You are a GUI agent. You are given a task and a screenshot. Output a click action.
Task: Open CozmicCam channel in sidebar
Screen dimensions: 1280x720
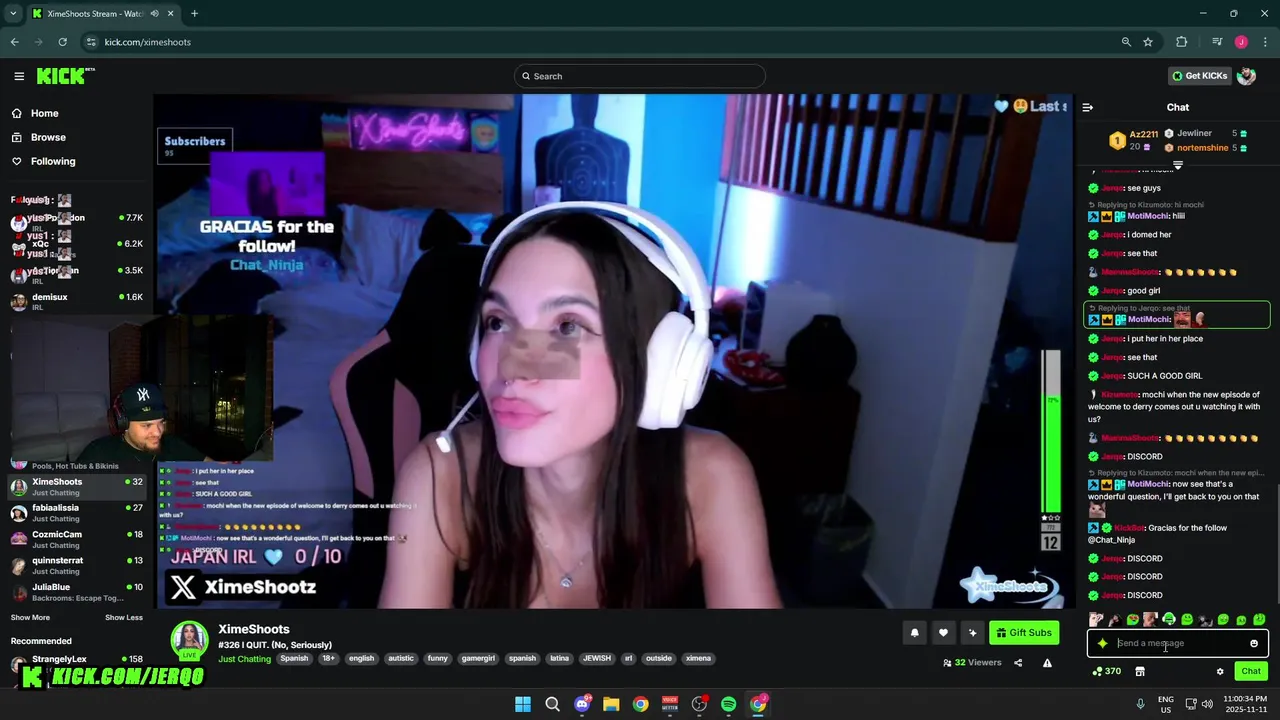tap(76, 538)
